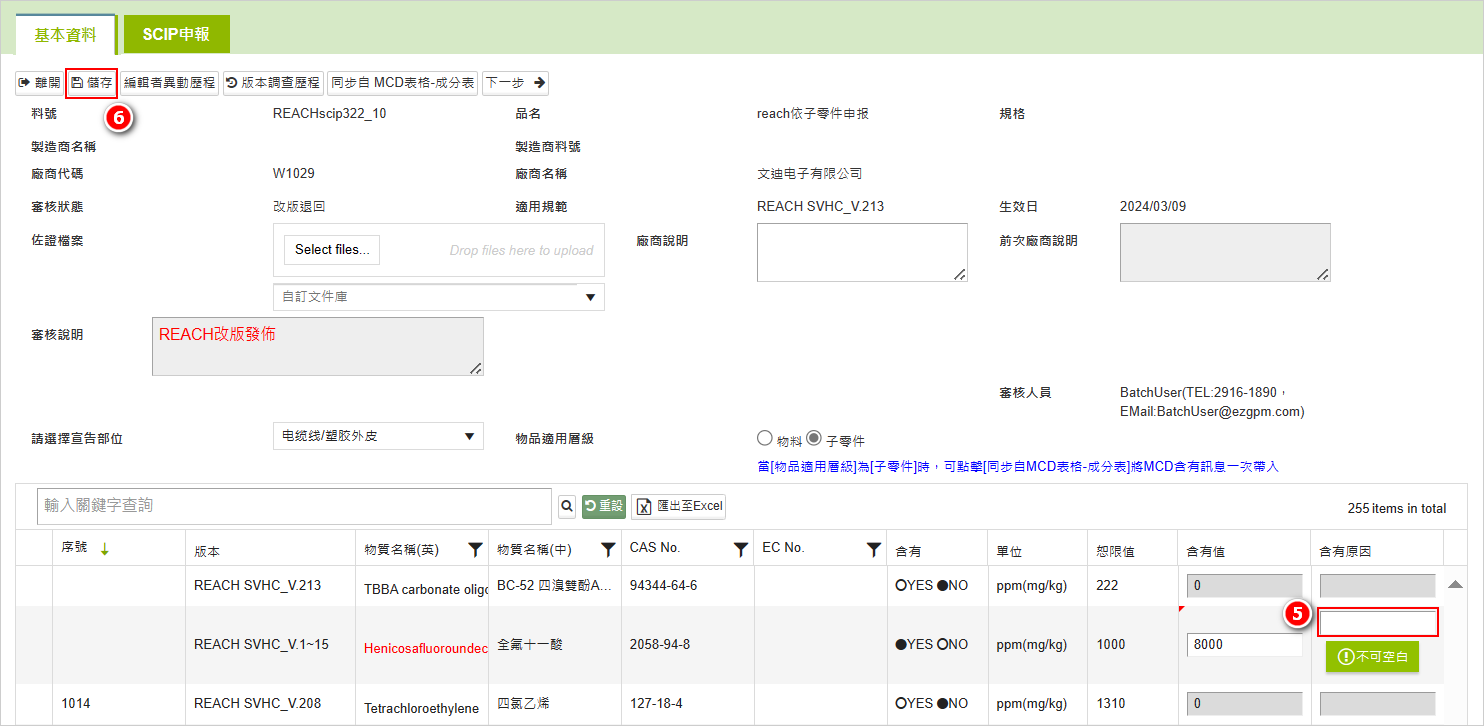
Task: Click the 離開 exit button
Action: pos(39,83)
